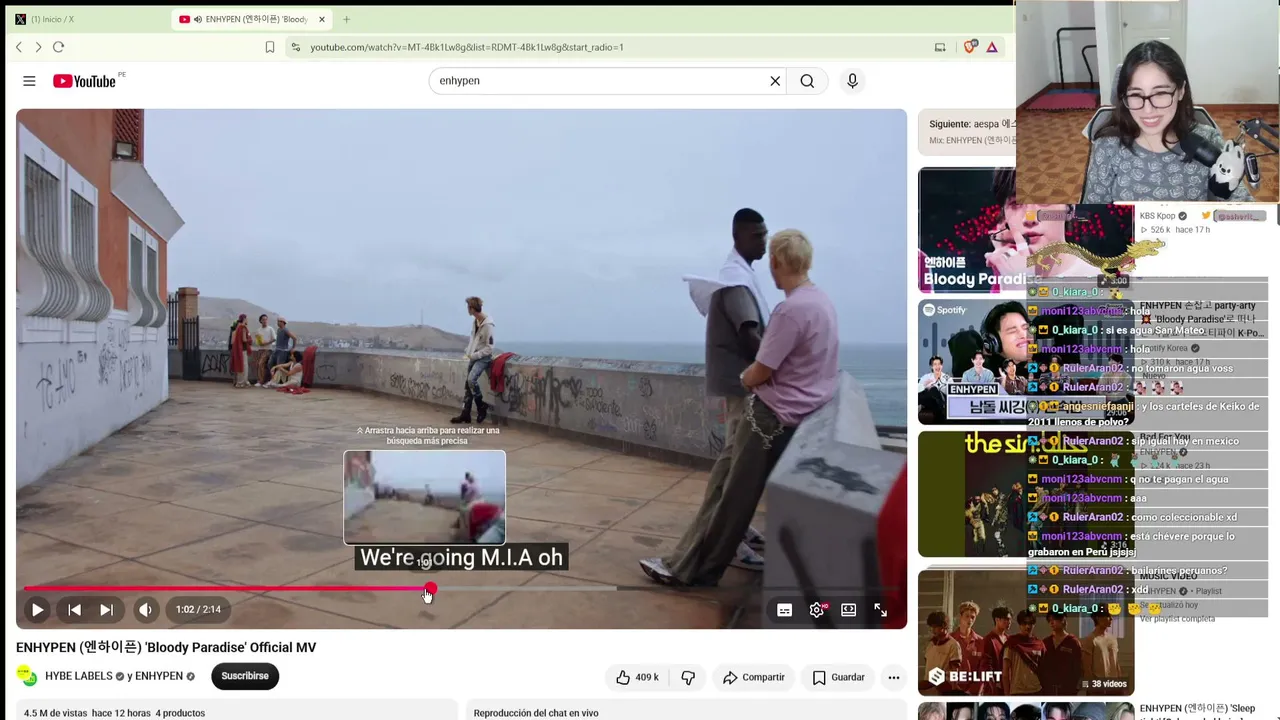
Task: Click the red seek handle on the progress bar
Action: click(430, 589)
